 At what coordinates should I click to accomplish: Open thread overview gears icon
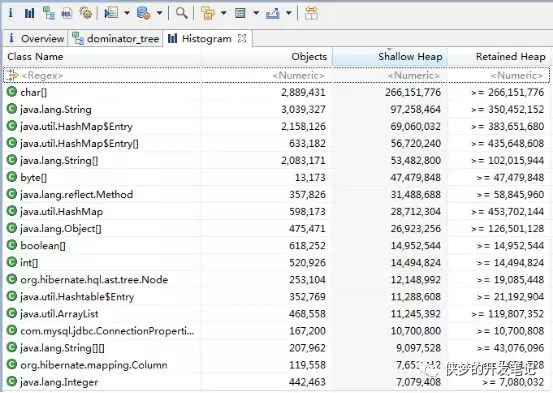click(x=86, y=13)
